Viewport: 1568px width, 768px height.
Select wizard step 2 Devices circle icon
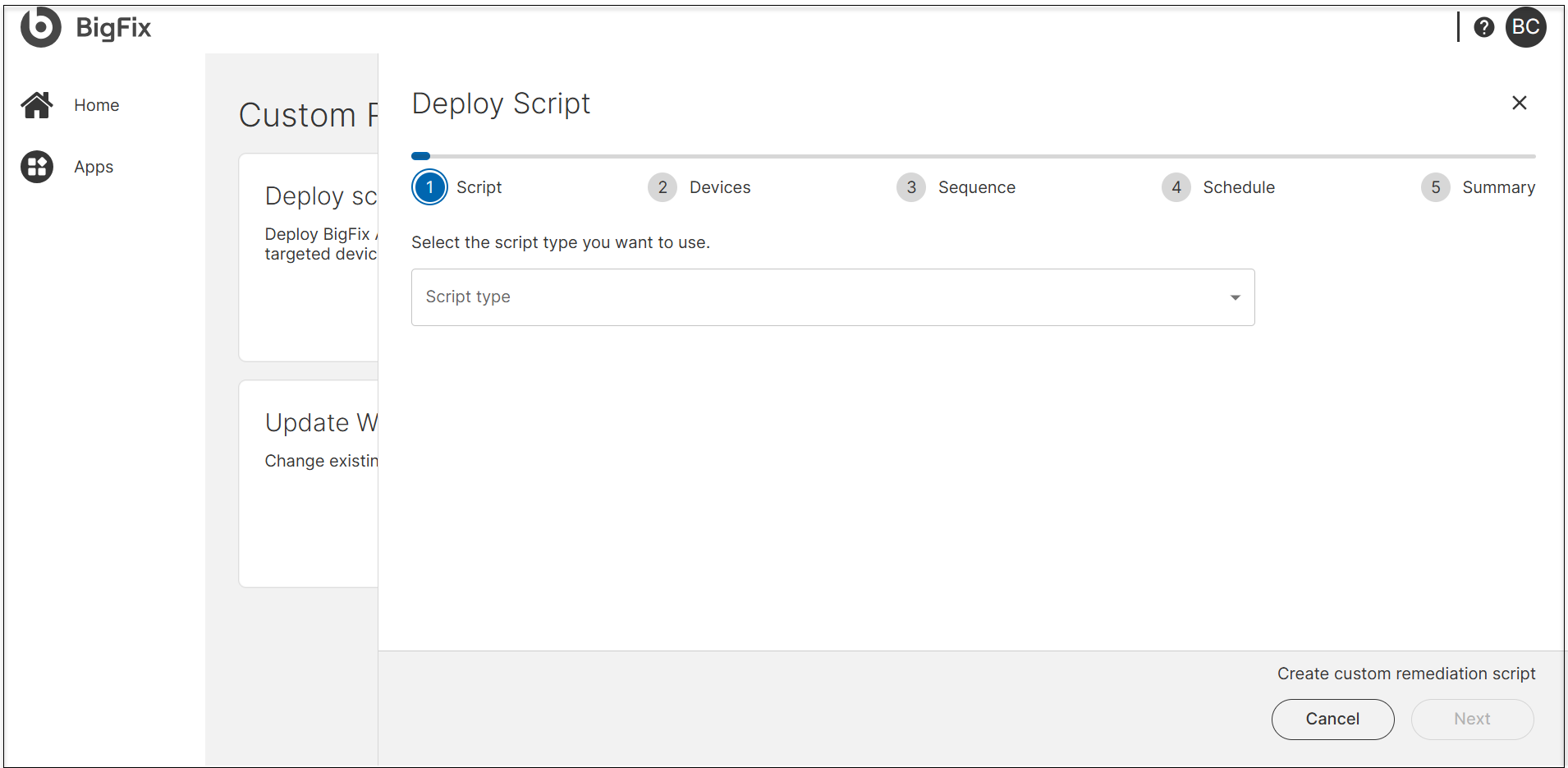[x=663, y=187]
